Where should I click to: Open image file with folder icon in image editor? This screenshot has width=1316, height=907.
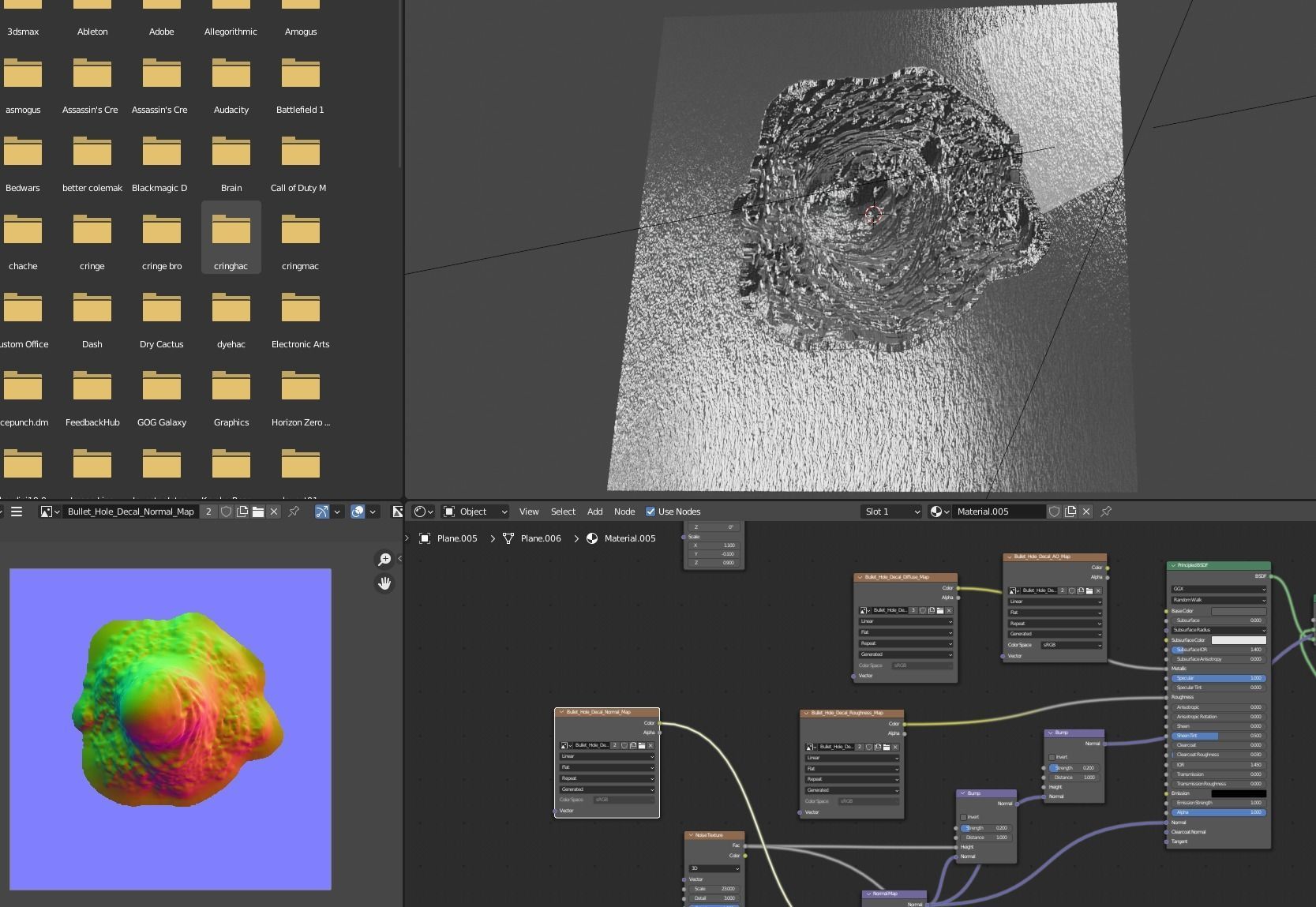[257, 512]
